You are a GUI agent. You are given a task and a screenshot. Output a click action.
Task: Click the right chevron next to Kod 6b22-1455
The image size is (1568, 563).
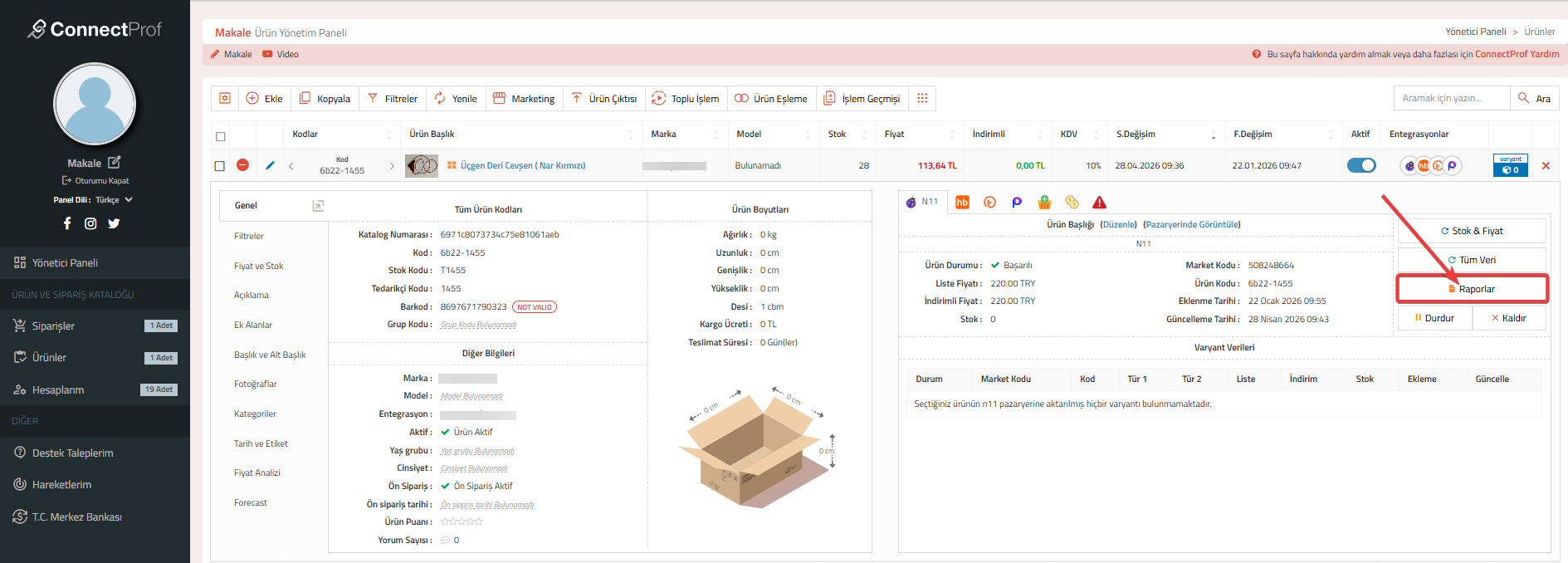[392, 166]
